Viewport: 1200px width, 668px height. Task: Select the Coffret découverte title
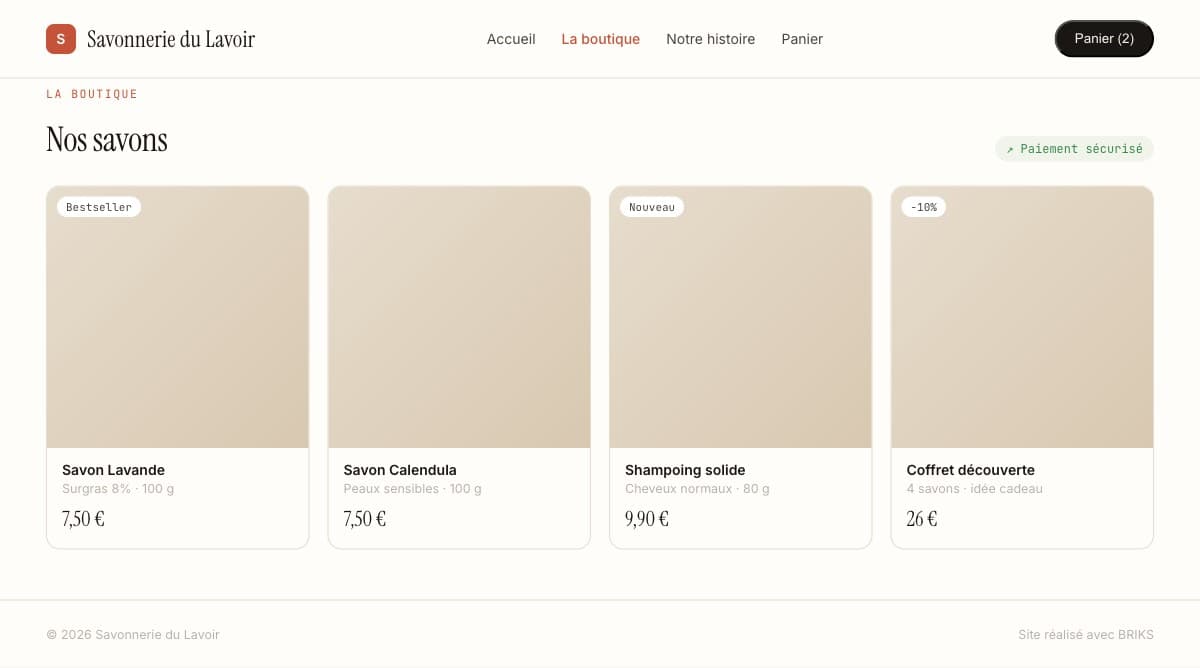click(x=971, y=470)
